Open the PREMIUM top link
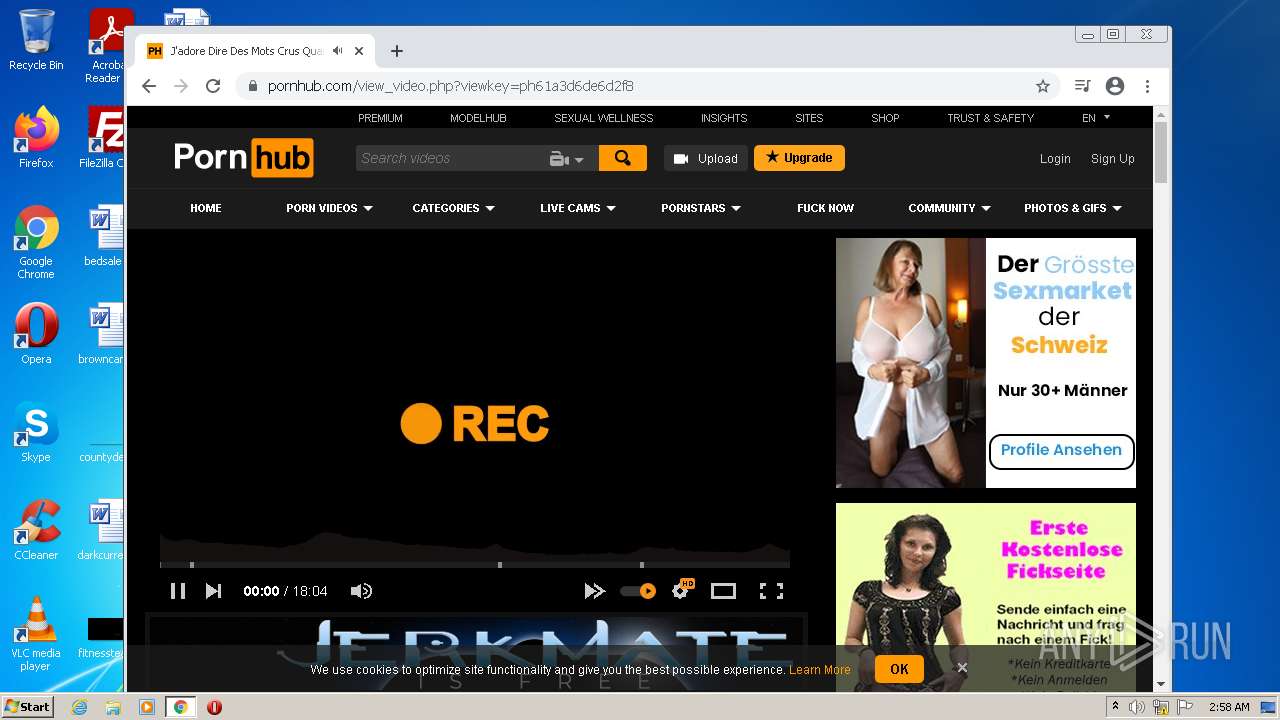Screen dimensions: 1280x720 [380, 118]
